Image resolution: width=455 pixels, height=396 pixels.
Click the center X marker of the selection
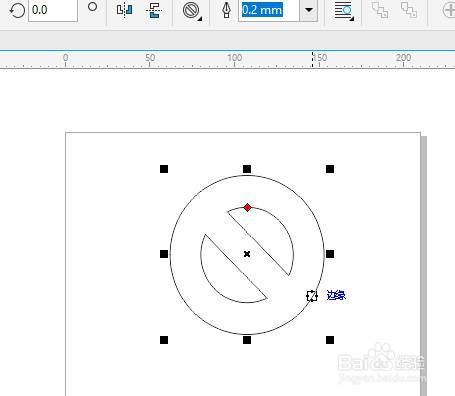(x=247, y=254)
